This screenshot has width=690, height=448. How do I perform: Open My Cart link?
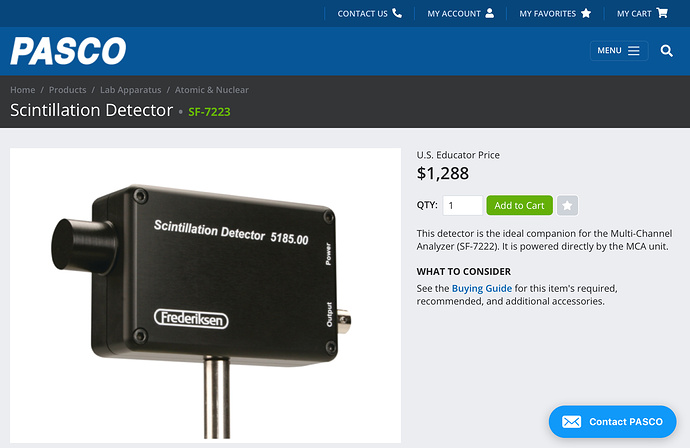tap(642, 14)
